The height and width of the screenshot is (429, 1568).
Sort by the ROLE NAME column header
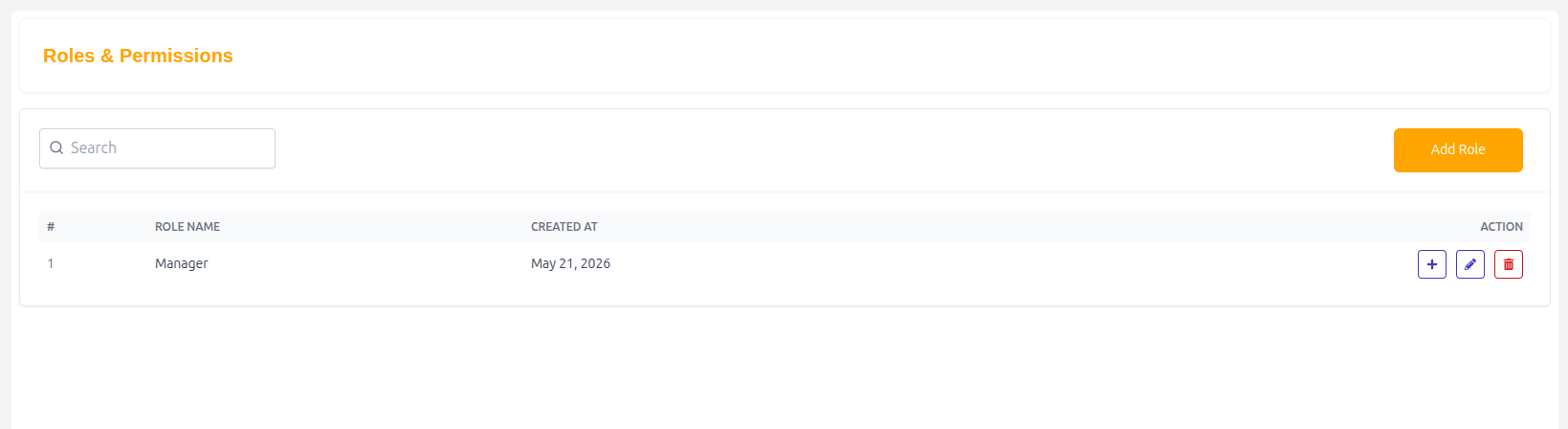(188, 227)
